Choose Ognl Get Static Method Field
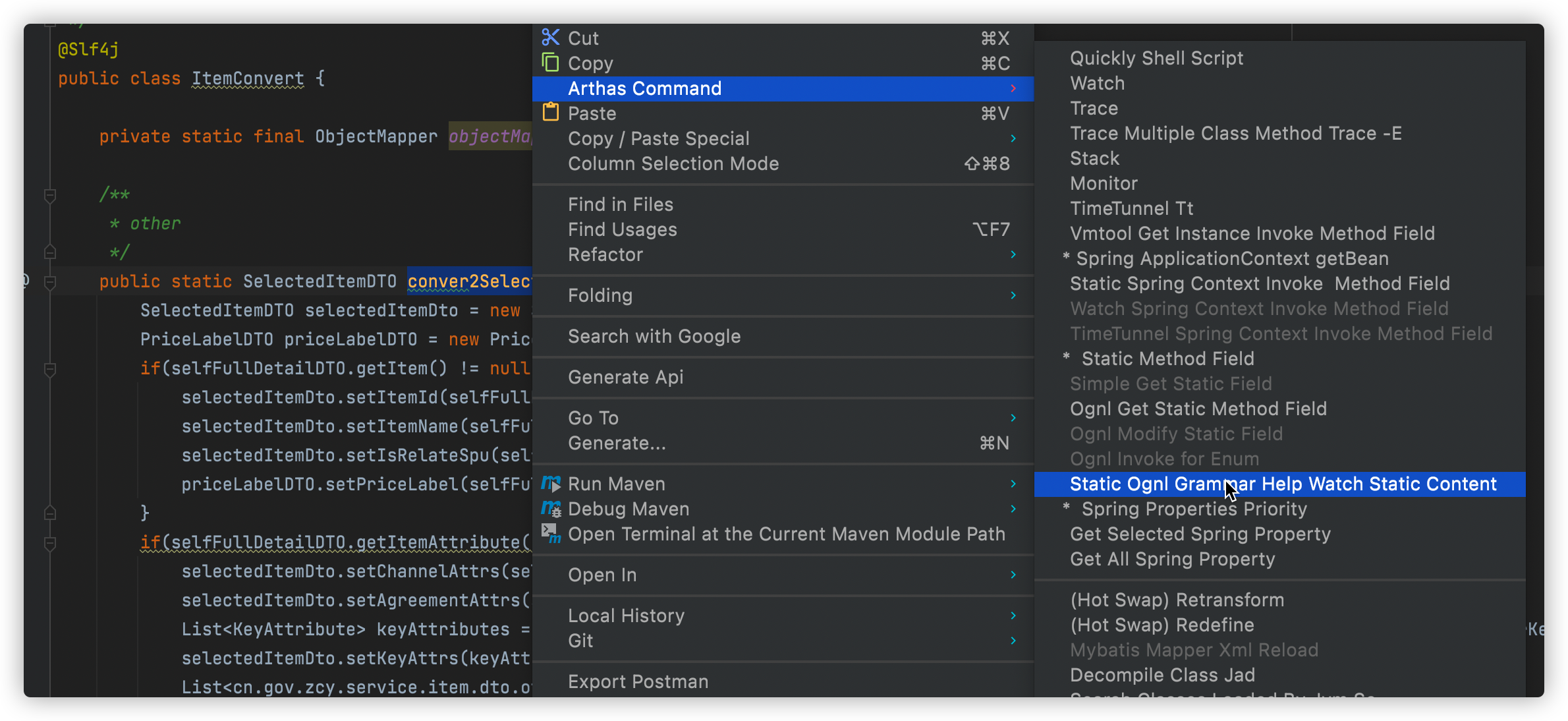Image resolution: width=1568 pixels, height=721 pixels. [x=1280, y=409]
